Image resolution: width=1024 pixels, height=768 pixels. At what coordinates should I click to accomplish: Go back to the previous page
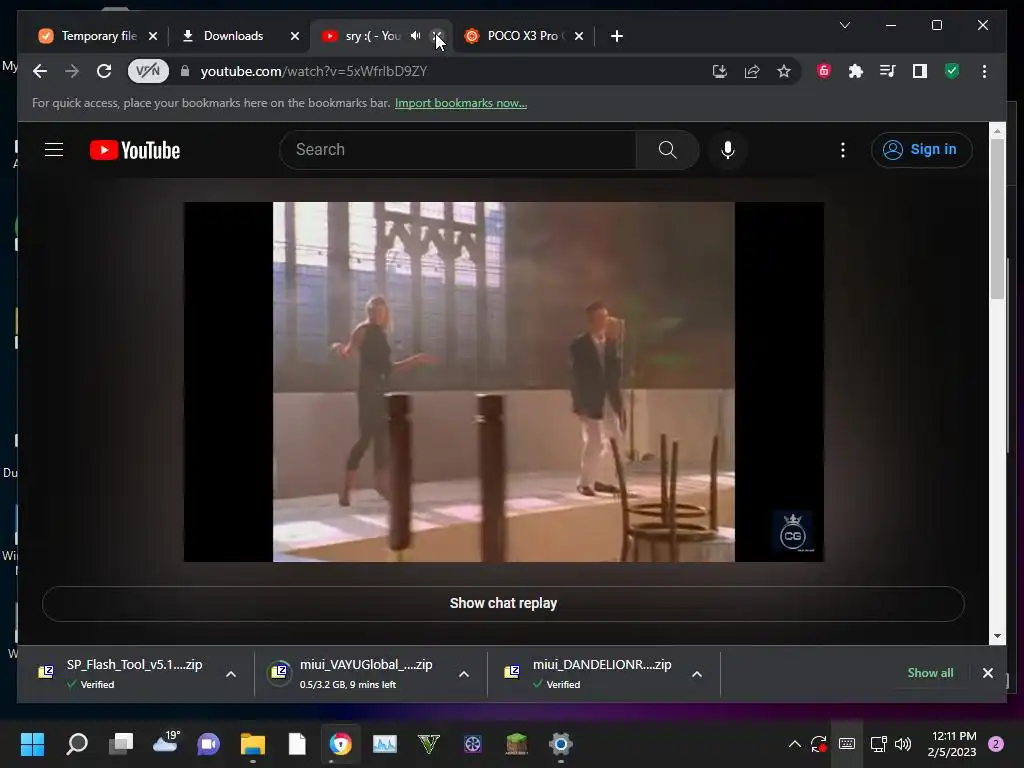coord(40,71)
